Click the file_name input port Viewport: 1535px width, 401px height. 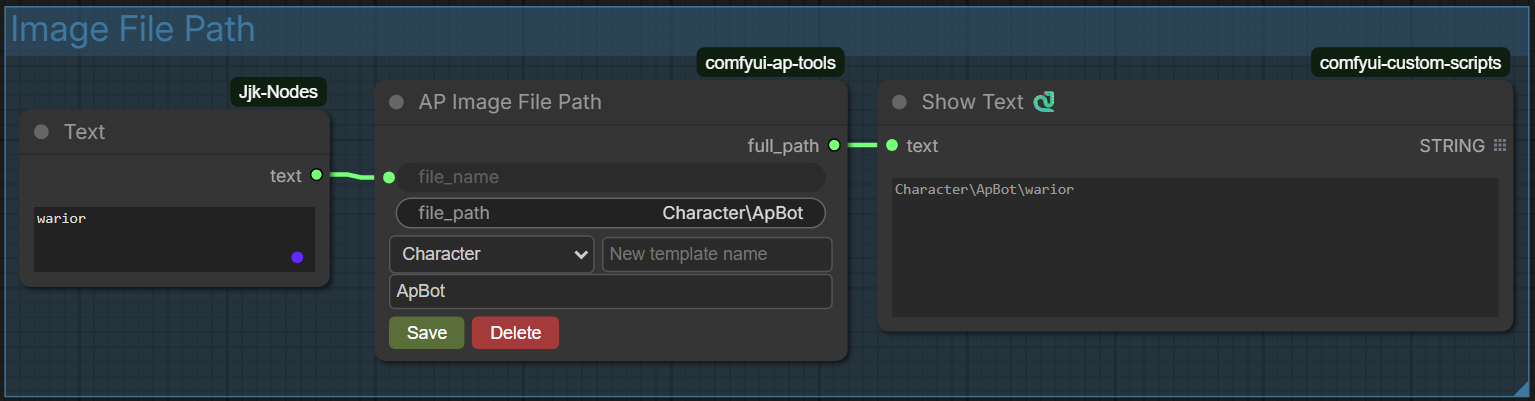[389, 178]
